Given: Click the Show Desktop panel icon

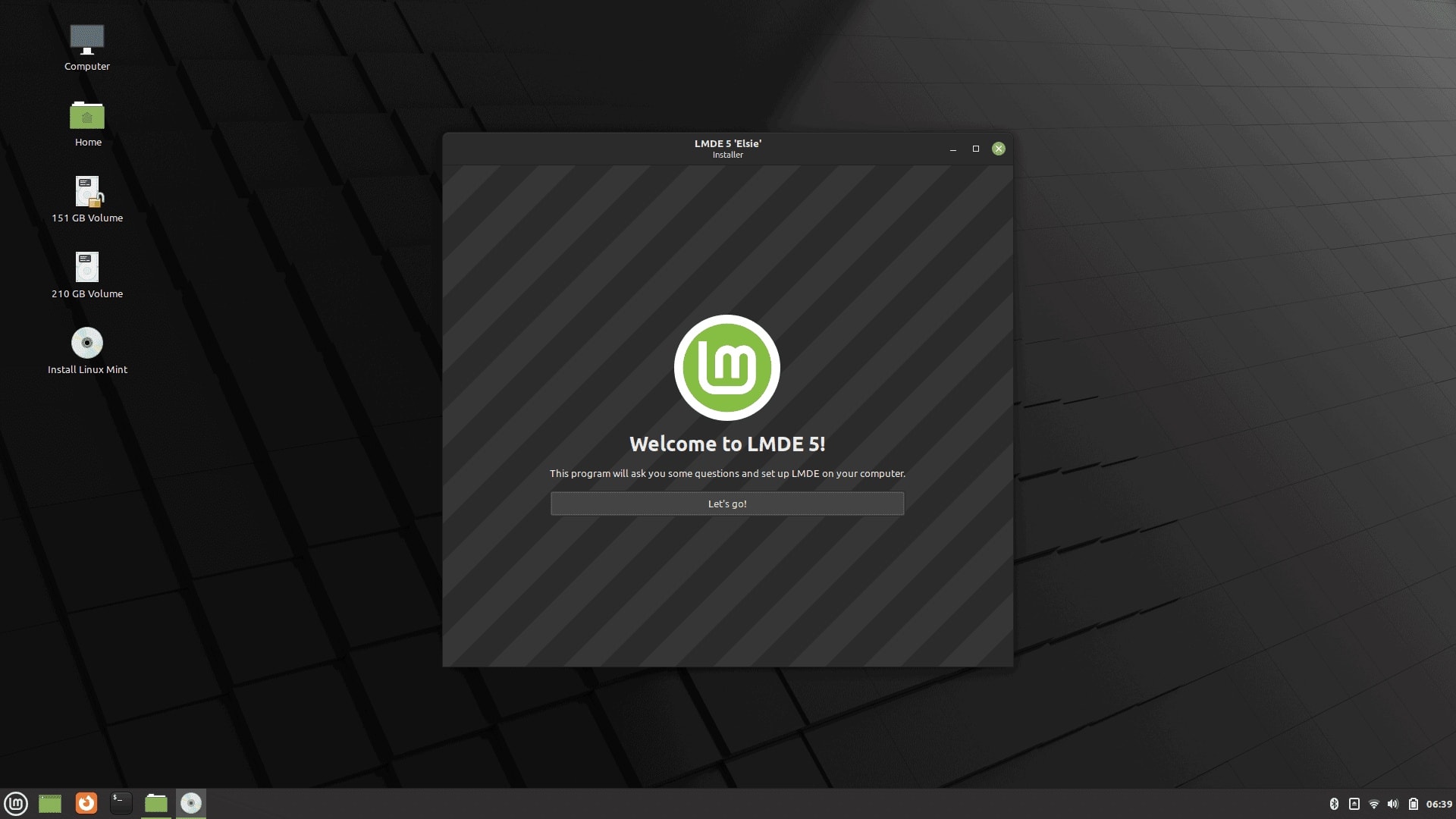Looking at the screenshot, I should coord(50,803).
